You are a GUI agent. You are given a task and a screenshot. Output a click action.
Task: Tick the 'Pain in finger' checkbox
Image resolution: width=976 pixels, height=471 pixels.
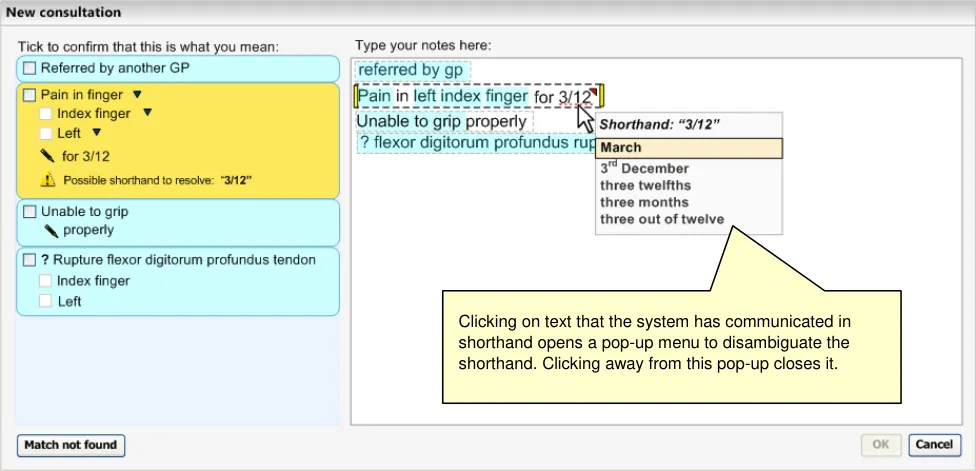[x=29, y=95]
